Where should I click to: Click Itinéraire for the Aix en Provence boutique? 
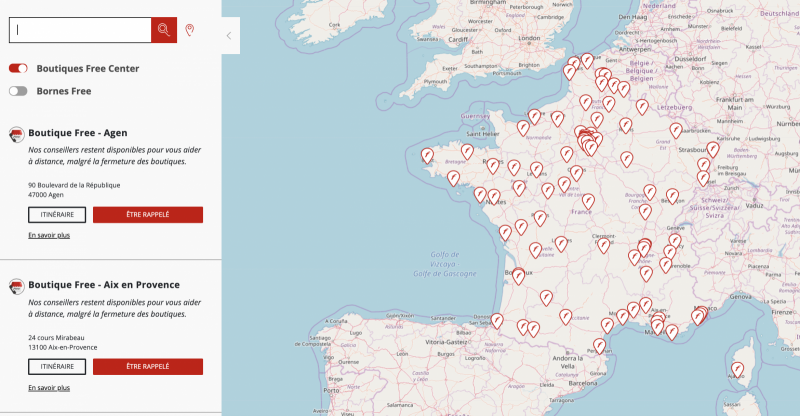tap(57, 366)
